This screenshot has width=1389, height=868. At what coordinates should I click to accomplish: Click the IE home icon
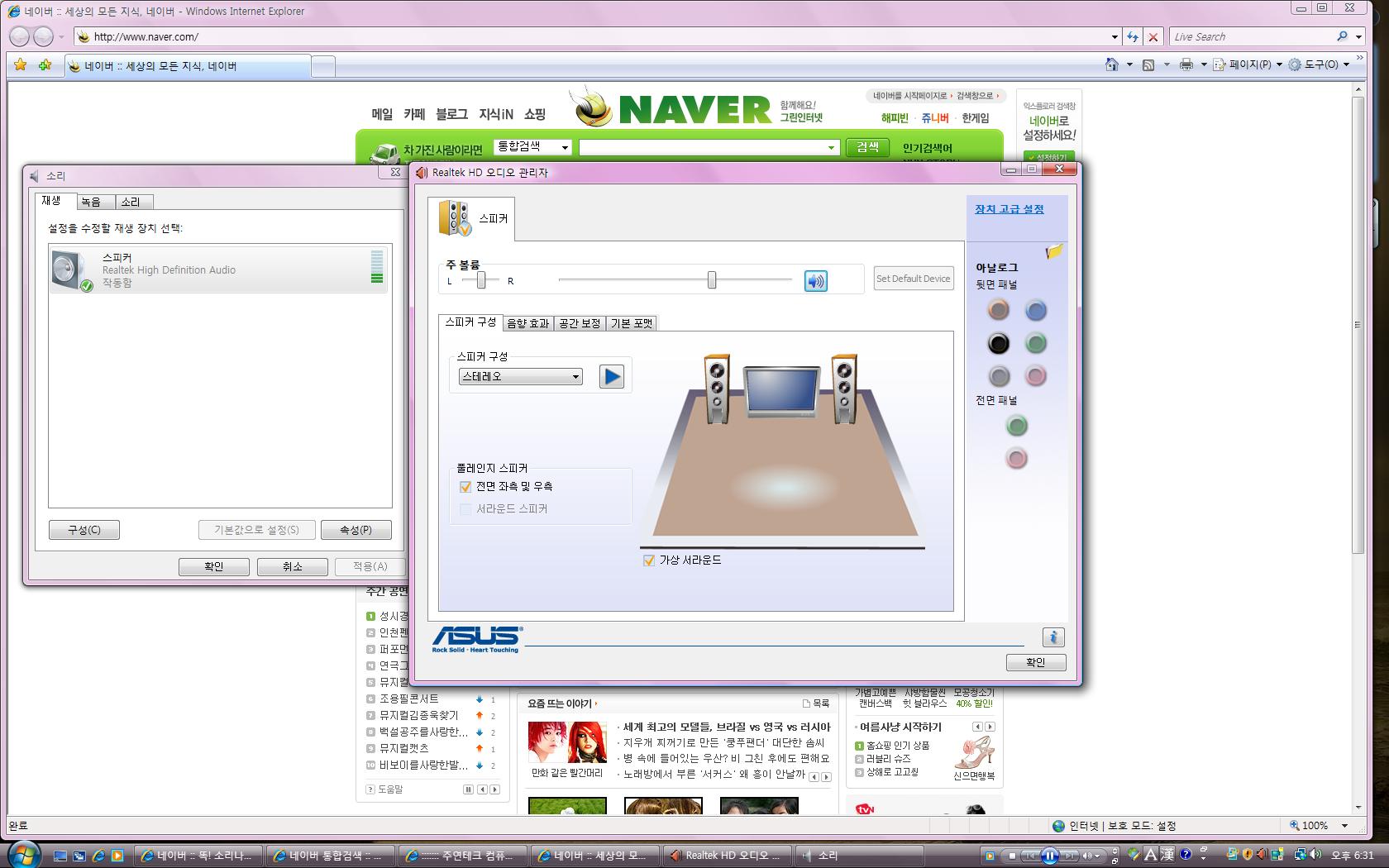pyautogui.click(x=1112, y=64)
